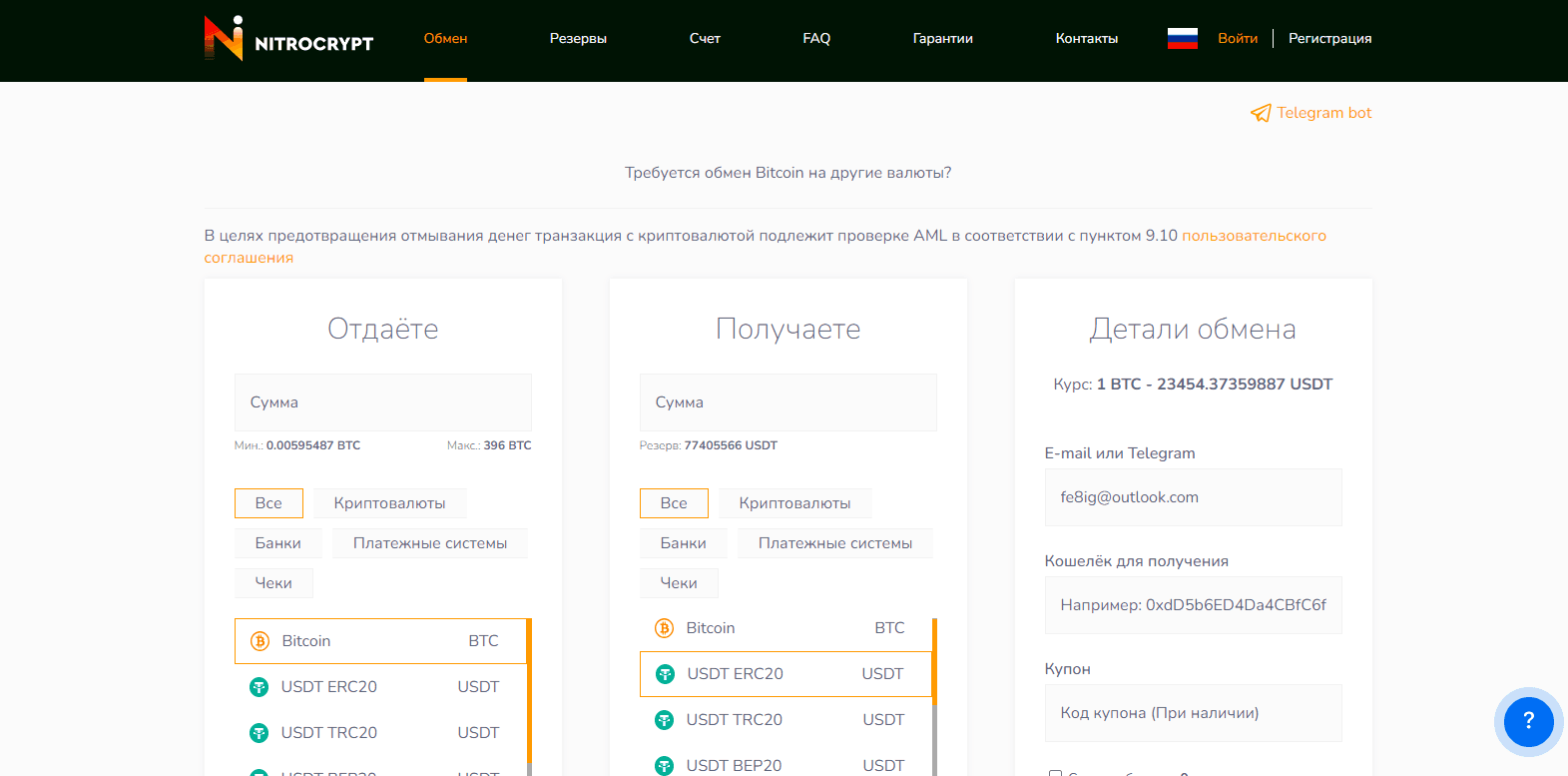Click the Telegram paper plane icon
The image size is (1568, 776).
coord(1261,113)
